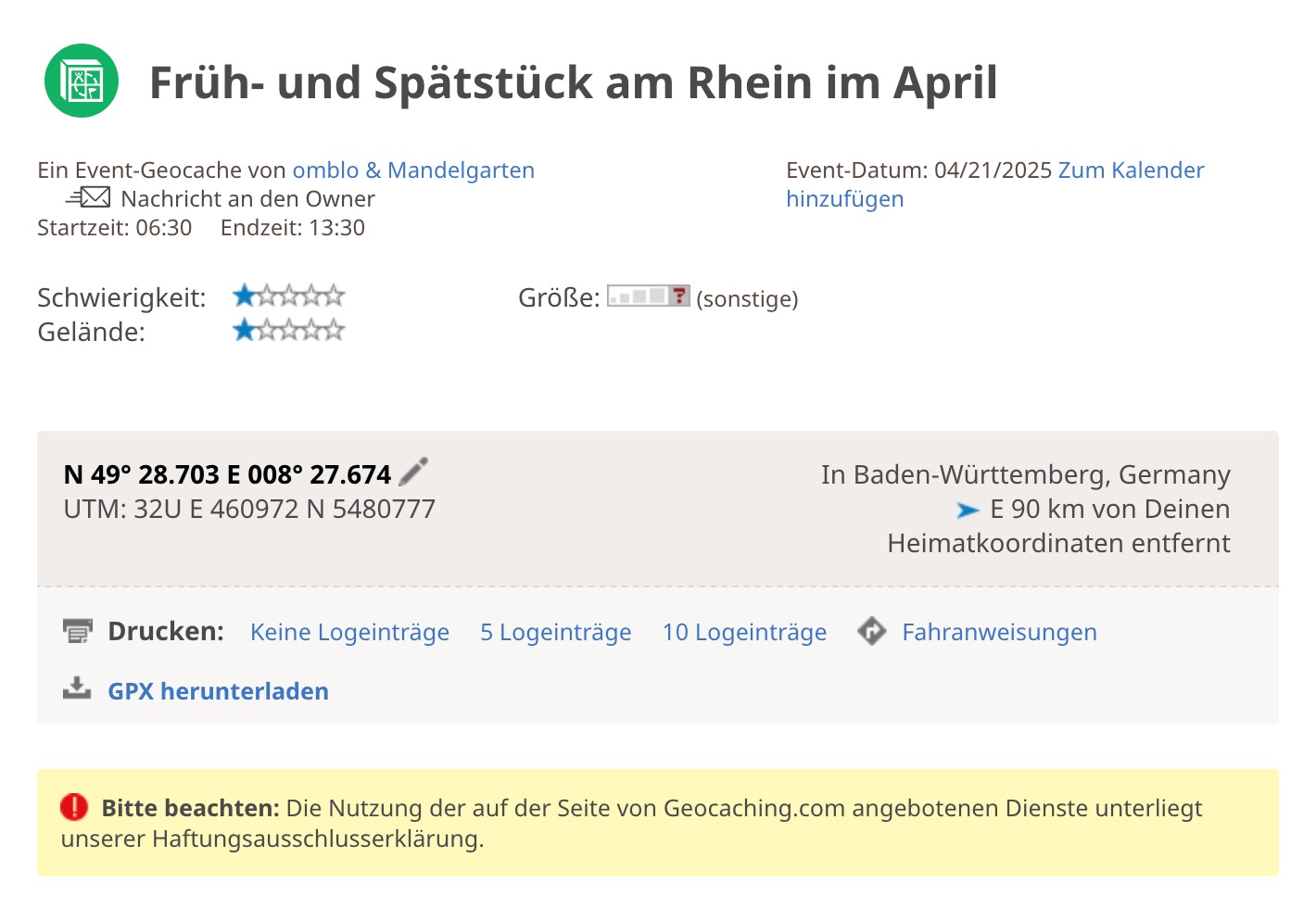Image resolution: width=1316 pixels, height=908 pixels.
Task: Click the printer icon next to Drucken
Action: click(78, 631)
